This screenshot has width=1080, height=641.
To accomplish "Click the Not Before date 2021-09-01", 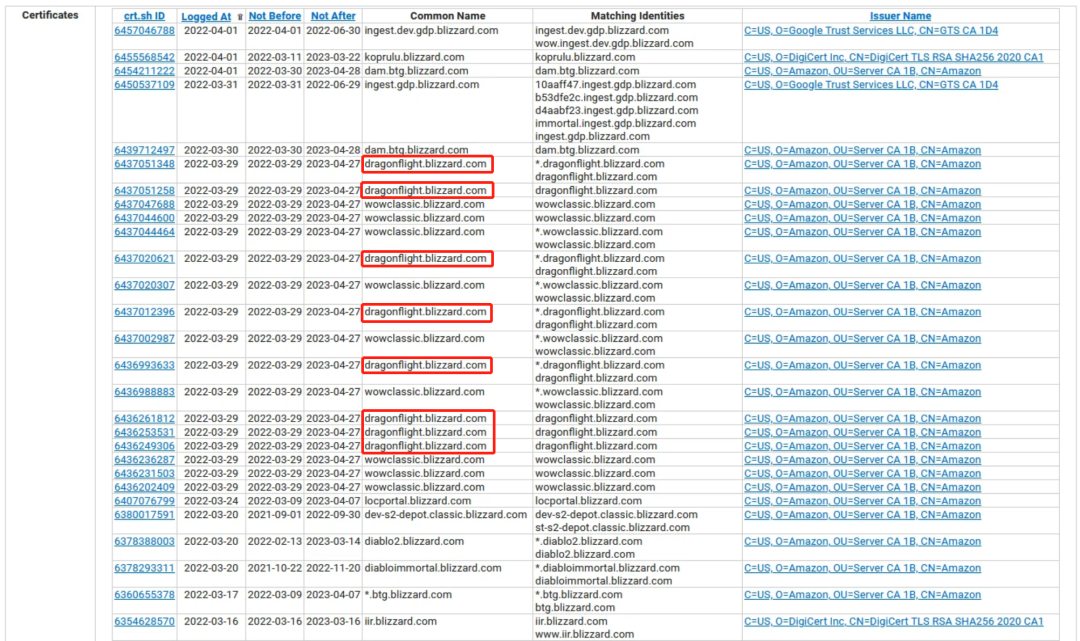I will coord(275,515).
